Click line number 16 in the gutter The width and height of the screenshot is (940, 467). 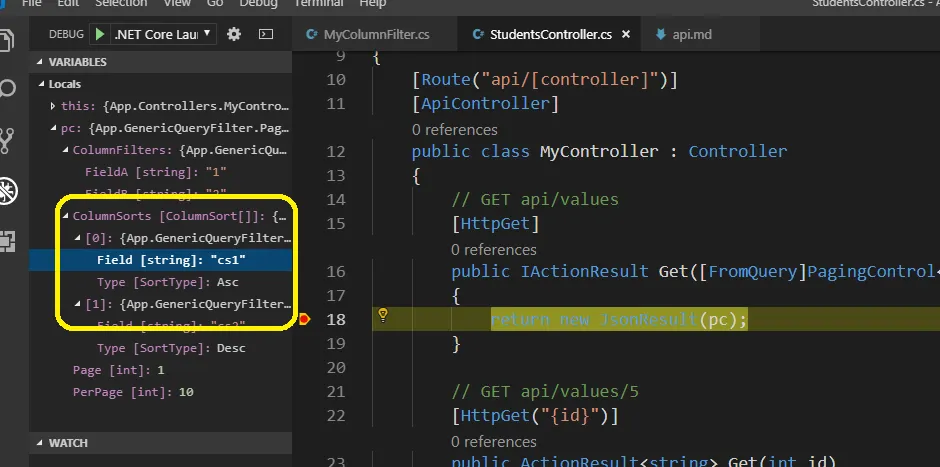coord(336,272)
